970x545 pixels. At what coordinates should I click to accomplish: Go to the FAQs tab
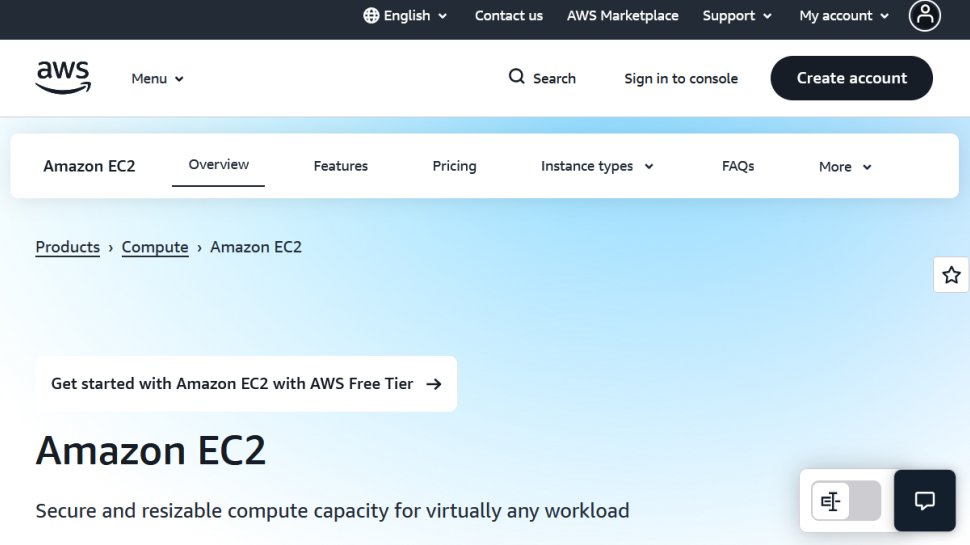(x=738, y=166)
